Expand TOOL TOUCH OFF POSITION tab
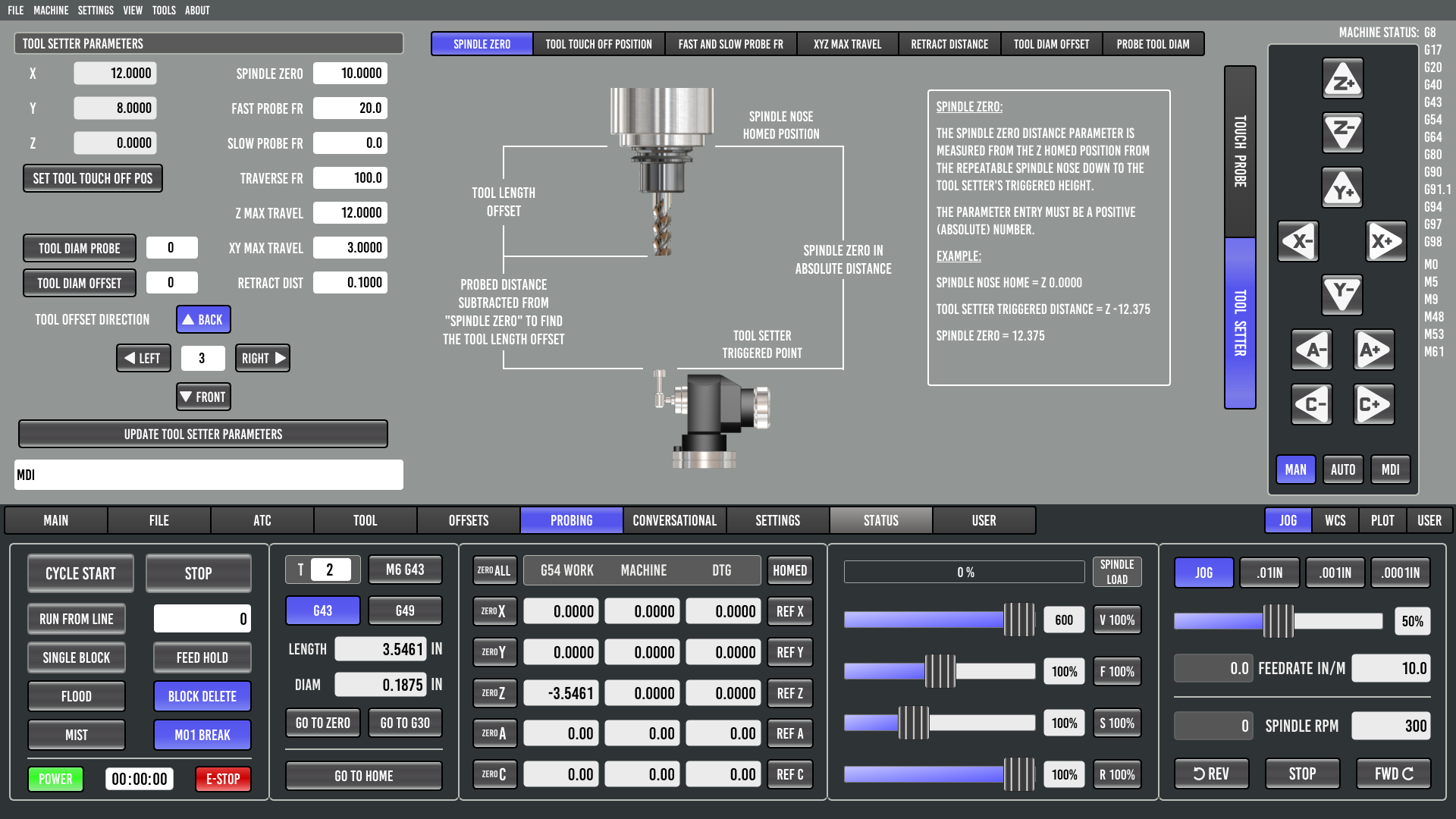This screenshot has height=819, width=1456. (x=598, y=44)
